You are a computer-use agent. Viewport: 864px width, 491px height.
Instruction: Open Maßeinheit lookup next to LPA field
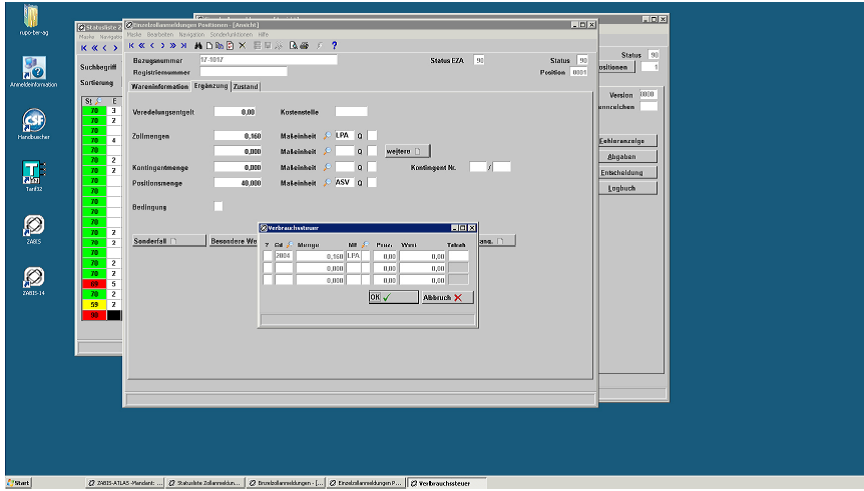click(327, 135)
